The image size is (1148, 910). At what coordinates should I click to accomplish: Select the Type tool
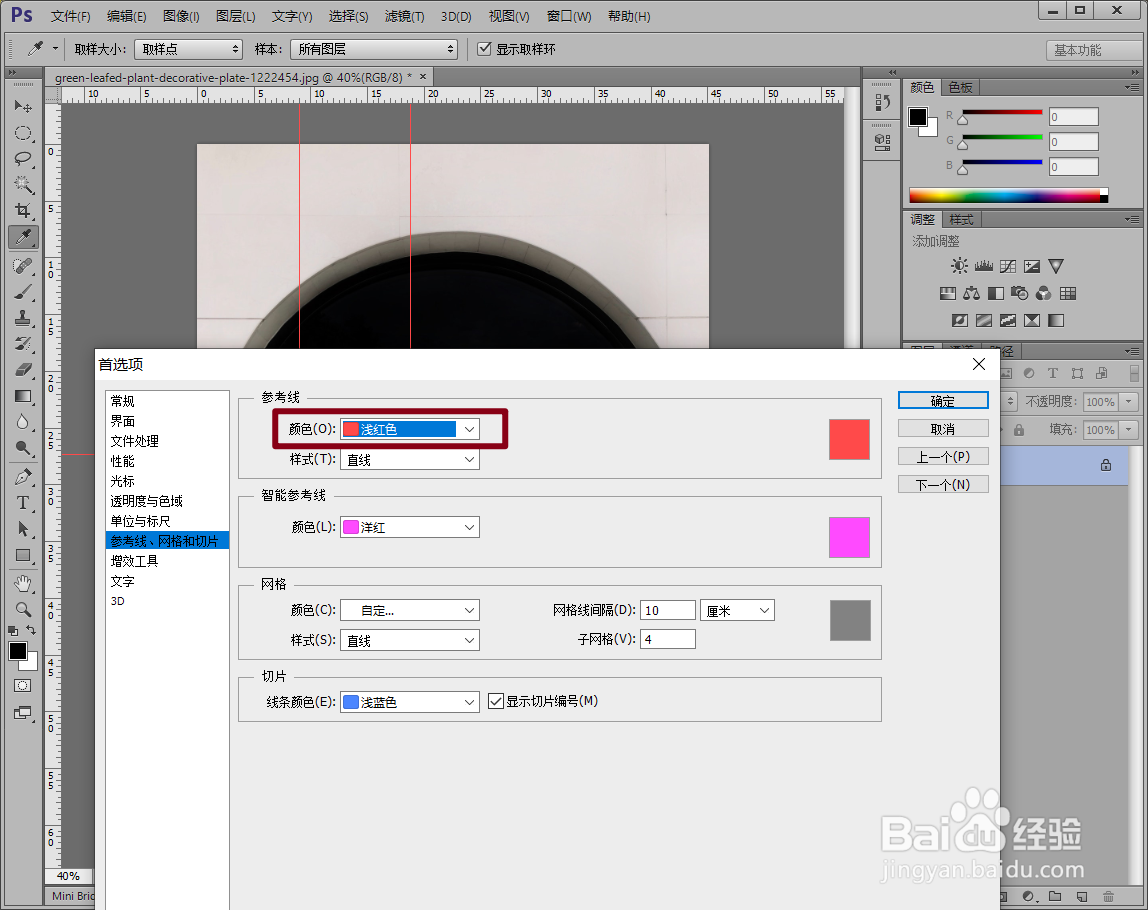(25, 502)
